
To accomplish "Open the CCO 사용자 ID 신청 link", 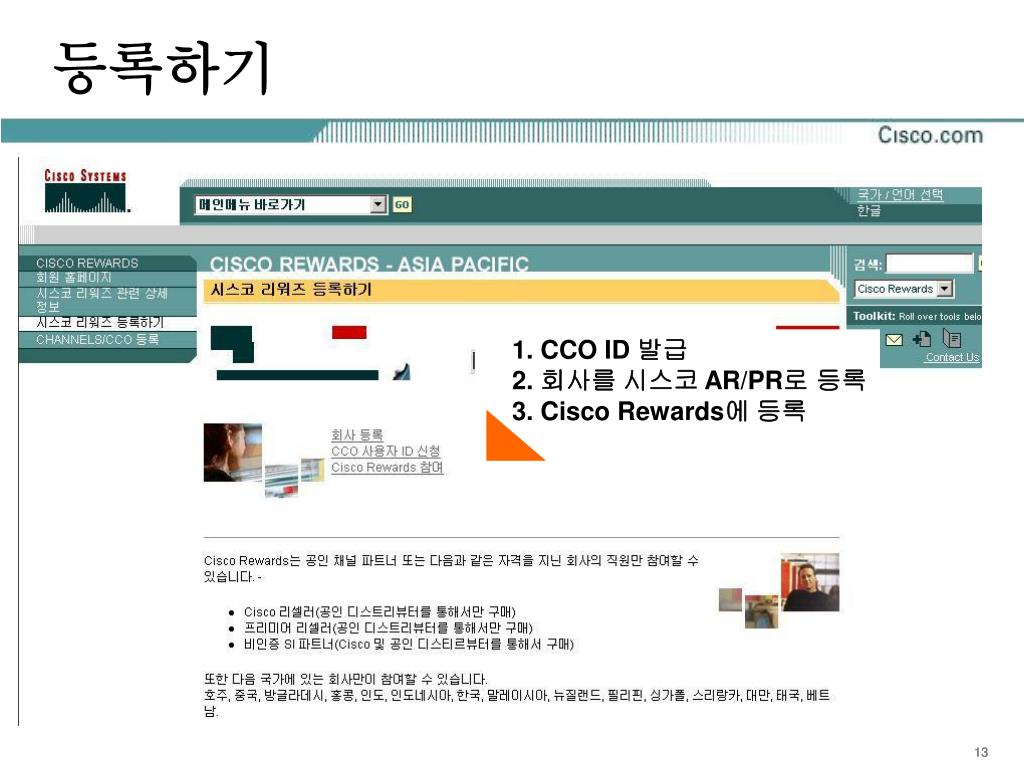I will click(385, 451).
